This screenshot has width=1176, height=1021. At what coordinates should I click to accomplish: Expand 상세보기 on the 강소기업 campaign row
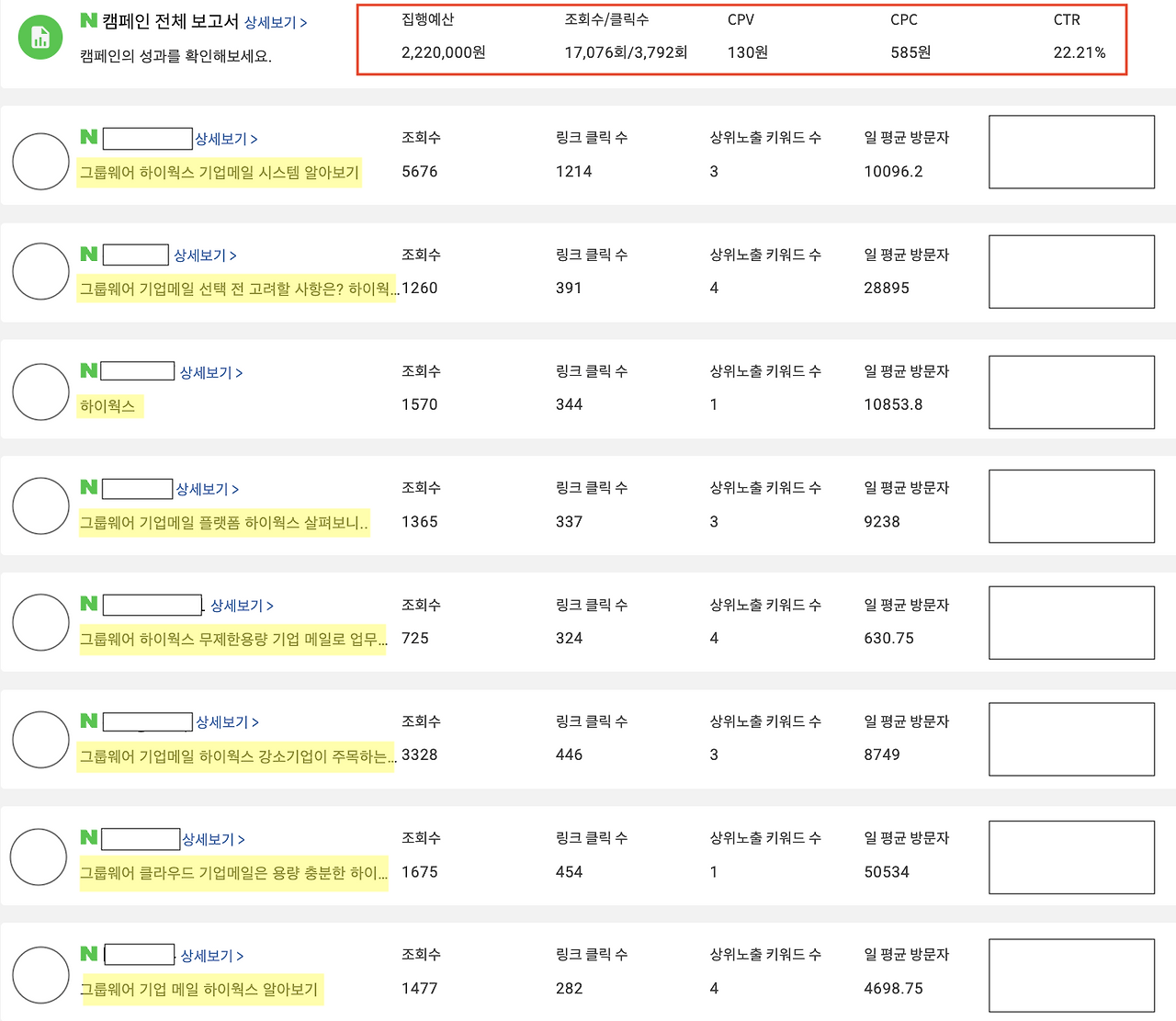(226, 722)
